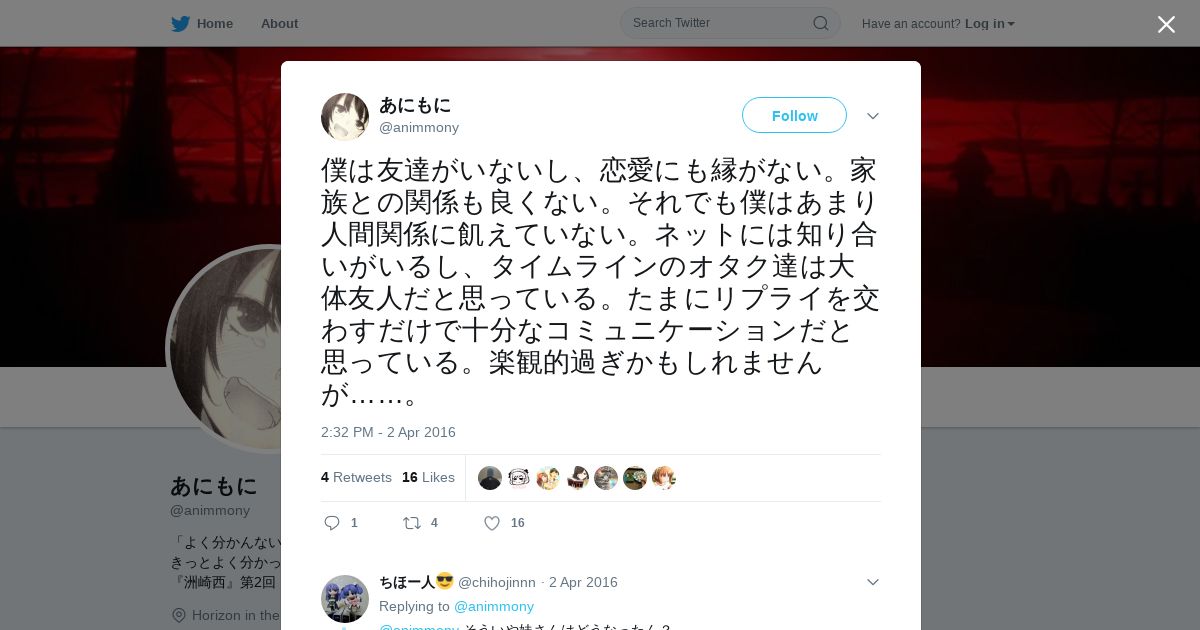Open the About menu item
1200x630 pixels.
pyautogui.click(x=279, y=23)
